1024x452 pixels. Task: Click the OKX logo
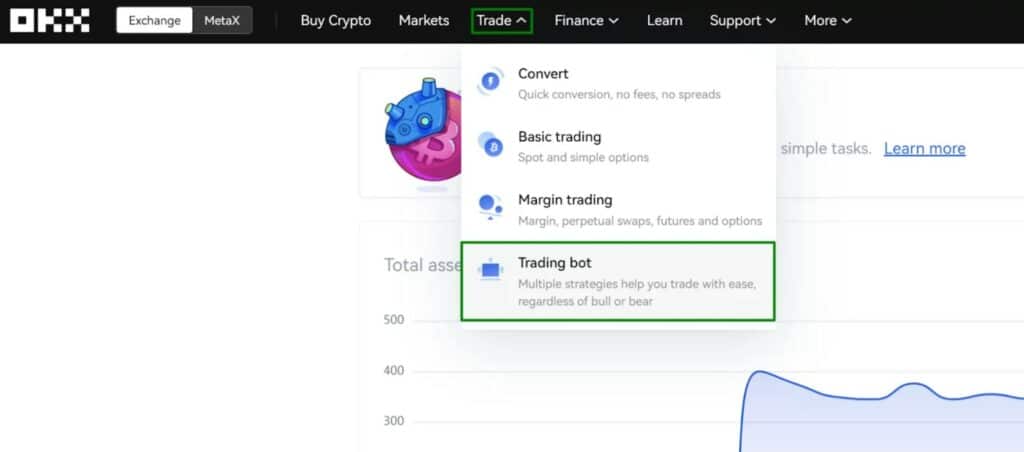pos(50,20)
